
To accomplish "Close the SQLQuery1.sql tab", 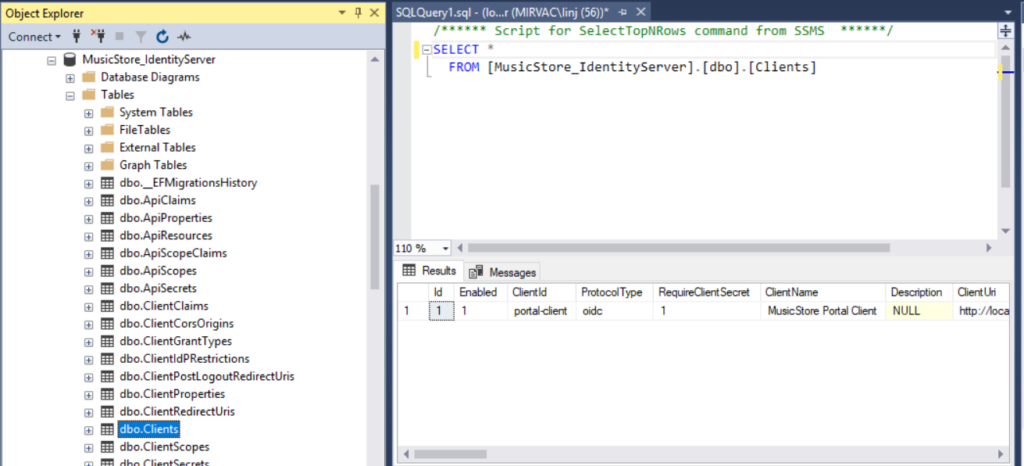I will coord(641,12).
